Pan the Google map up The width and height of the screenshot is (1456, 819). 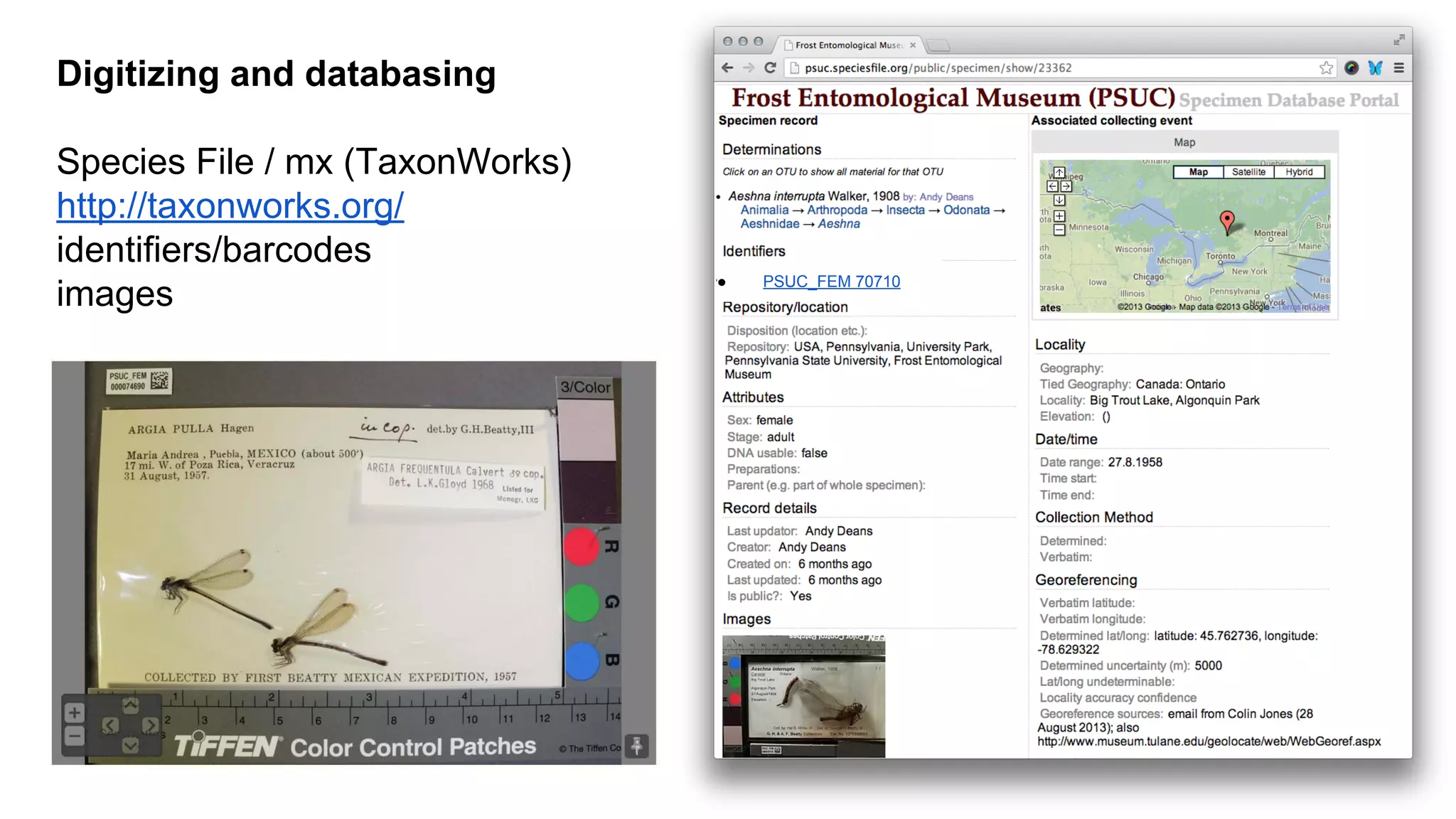pos(1059,173)
